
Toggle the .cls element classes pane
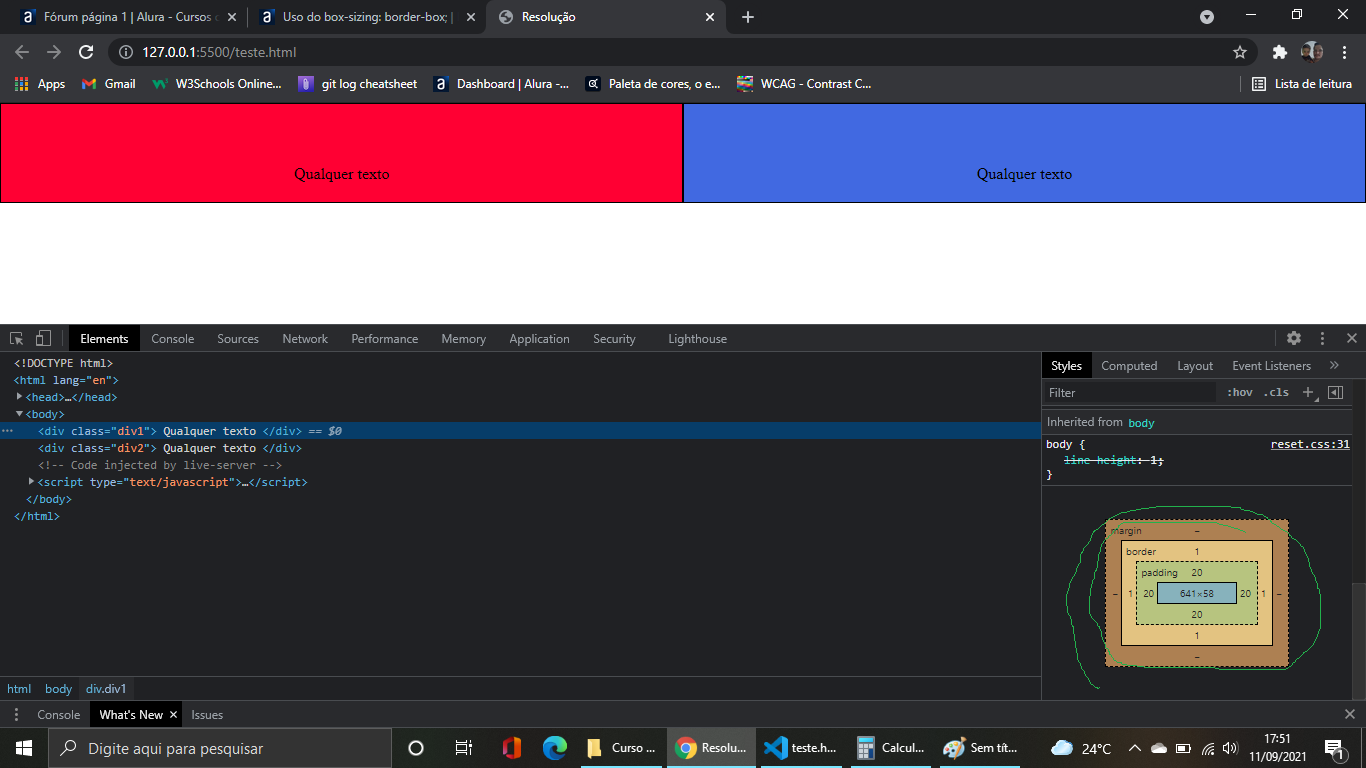(1276, 392)
